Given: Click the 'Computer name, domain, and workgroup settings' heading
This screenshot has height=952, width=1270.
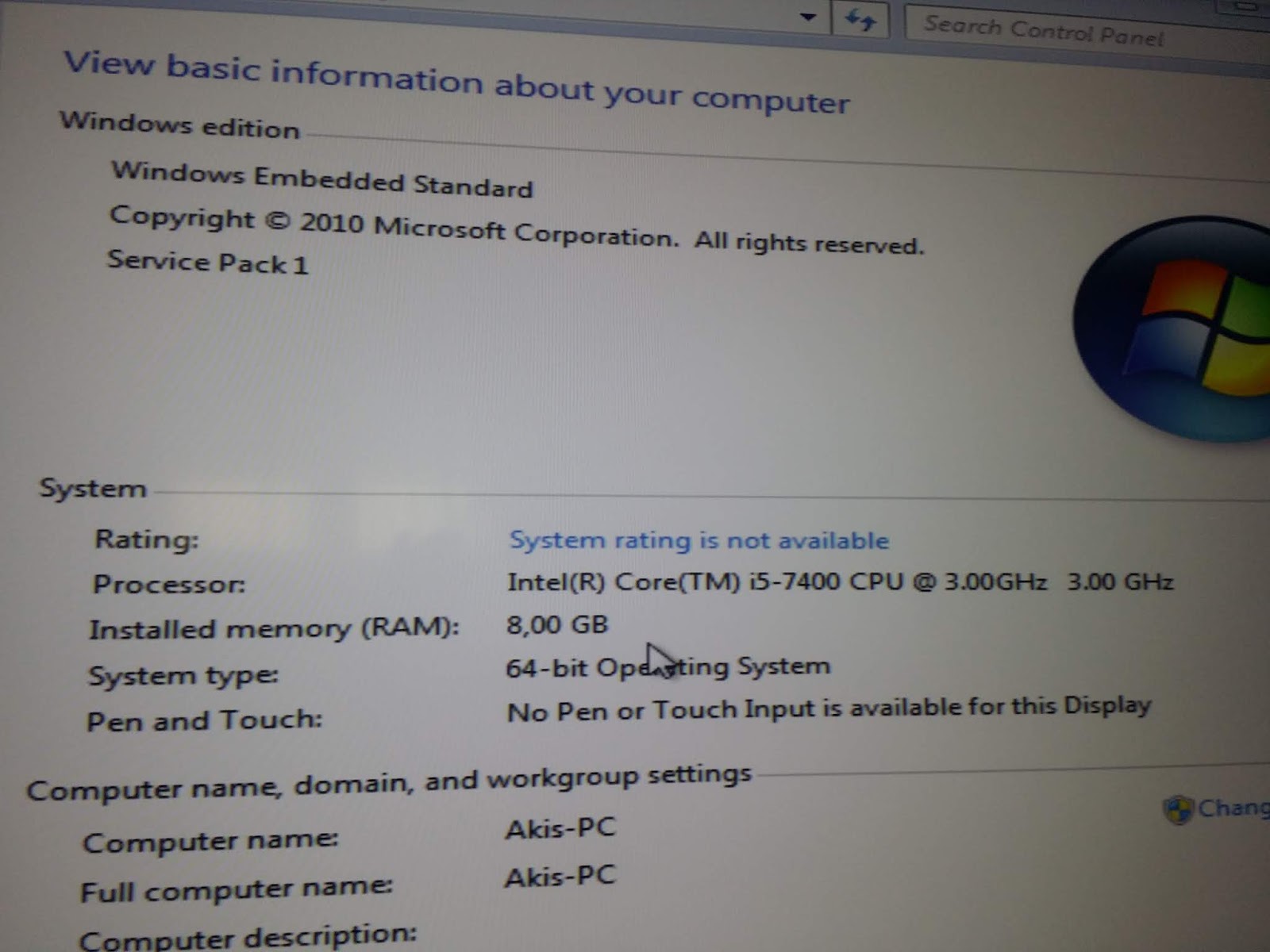Looking at the screenshot, I should (389, 782).
